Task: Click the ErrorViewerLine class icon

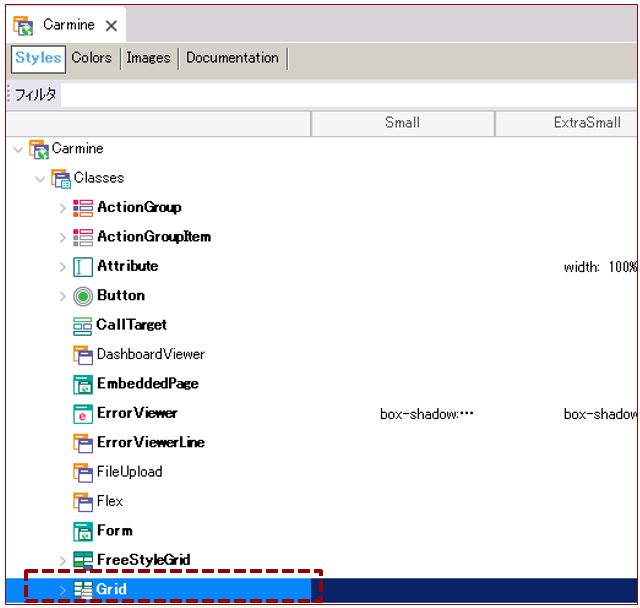Action: click(x=83, y=443)
